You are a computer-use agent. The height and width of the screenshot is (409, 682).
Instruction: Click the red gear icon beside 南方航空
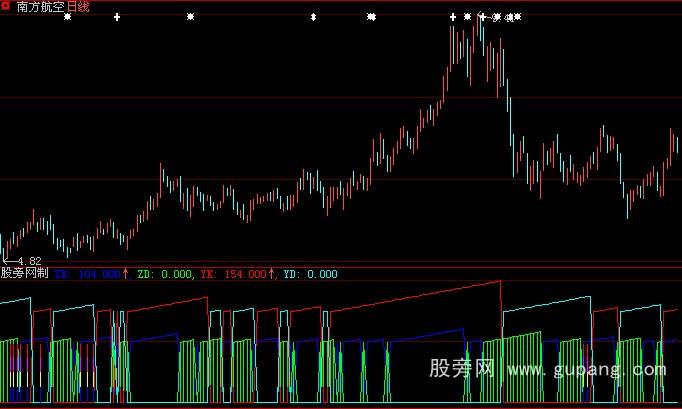[x=6, y=6]
